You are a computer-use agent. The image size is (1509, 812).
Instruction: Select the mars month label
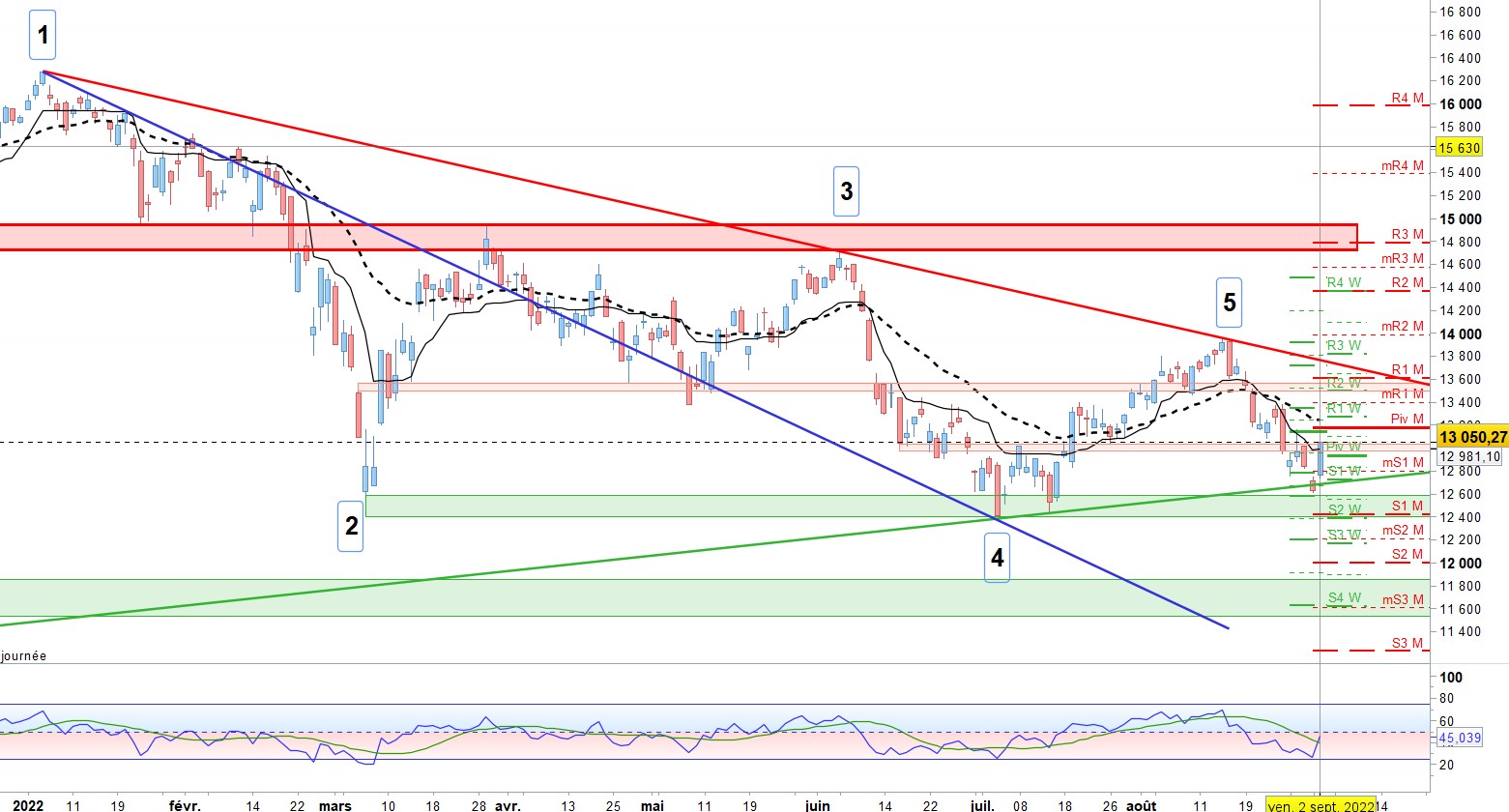pos(335,805)
